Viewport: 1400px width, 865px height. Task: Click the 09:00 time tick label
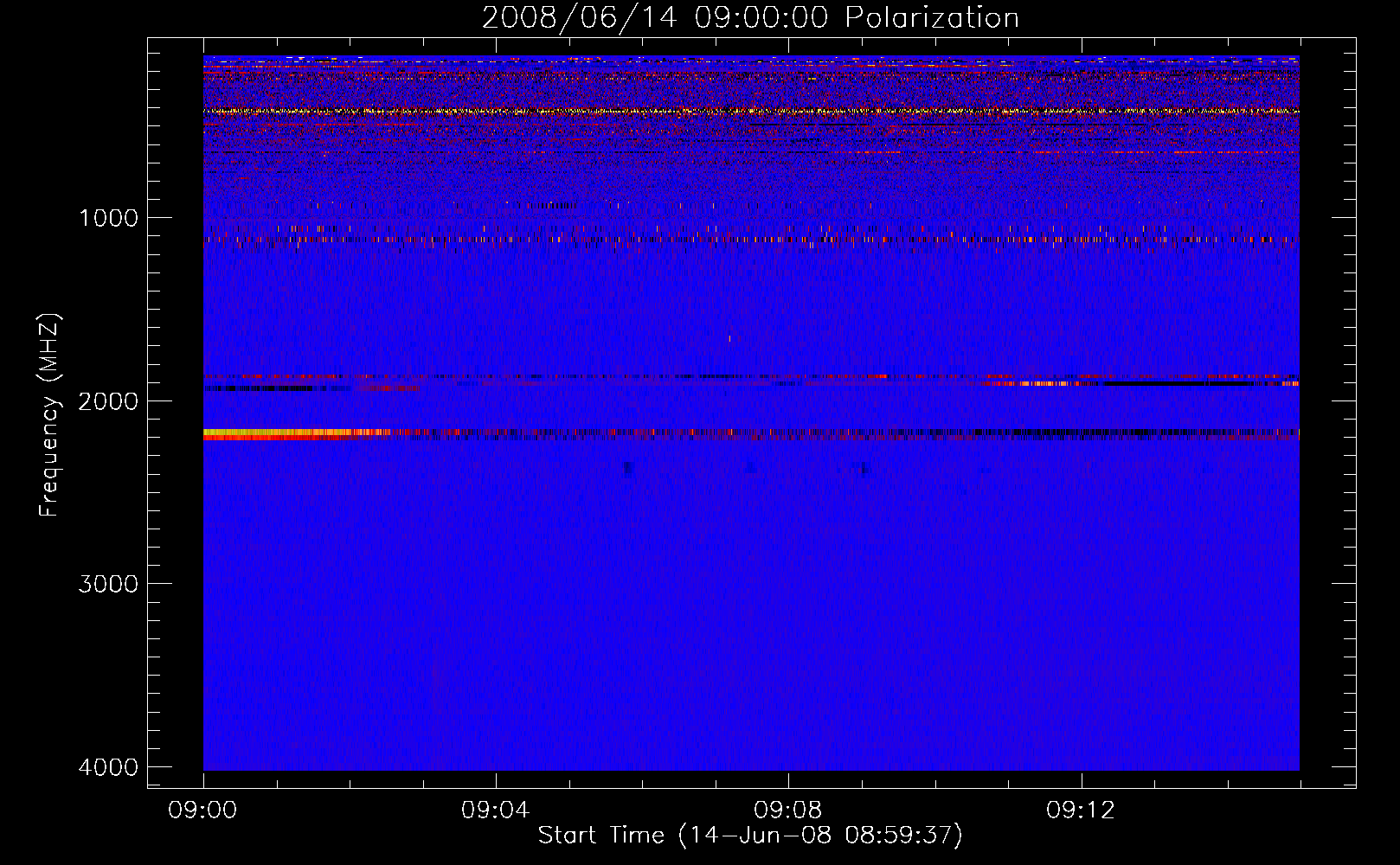coord(203,811)
